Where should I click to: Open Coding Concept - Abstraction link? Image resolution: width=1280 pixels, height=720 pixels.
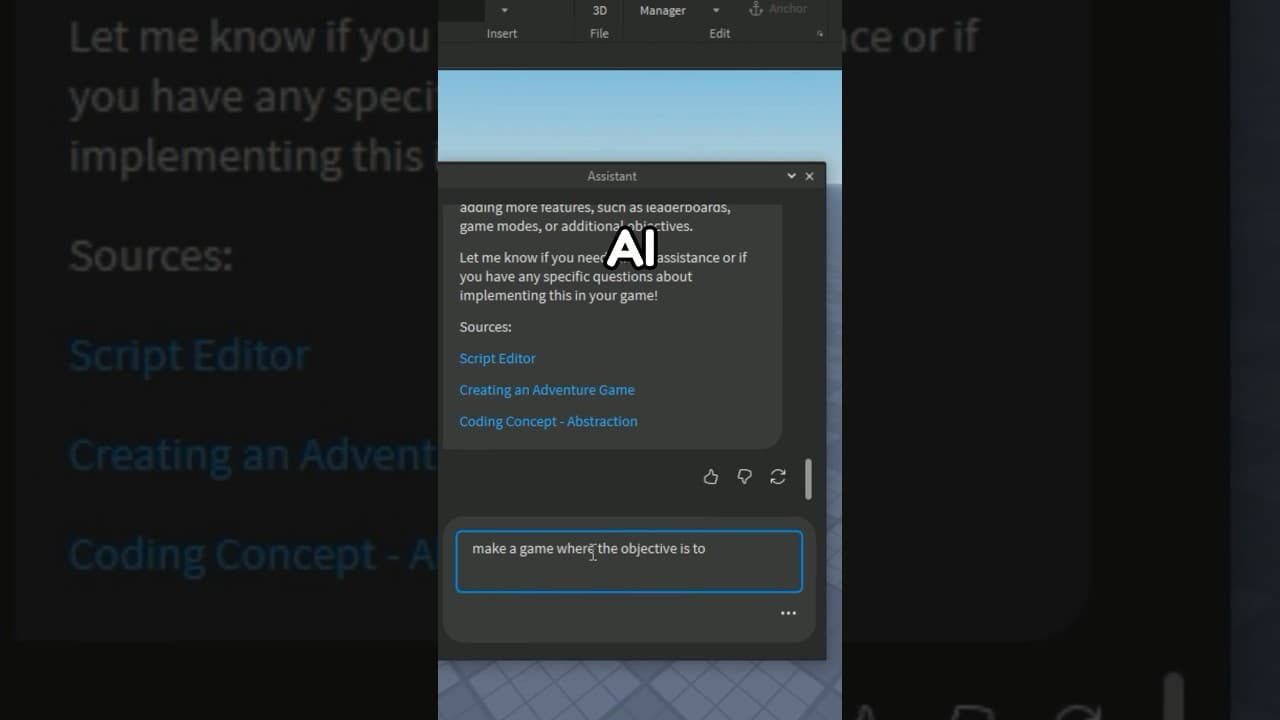[x=548, y=421]
